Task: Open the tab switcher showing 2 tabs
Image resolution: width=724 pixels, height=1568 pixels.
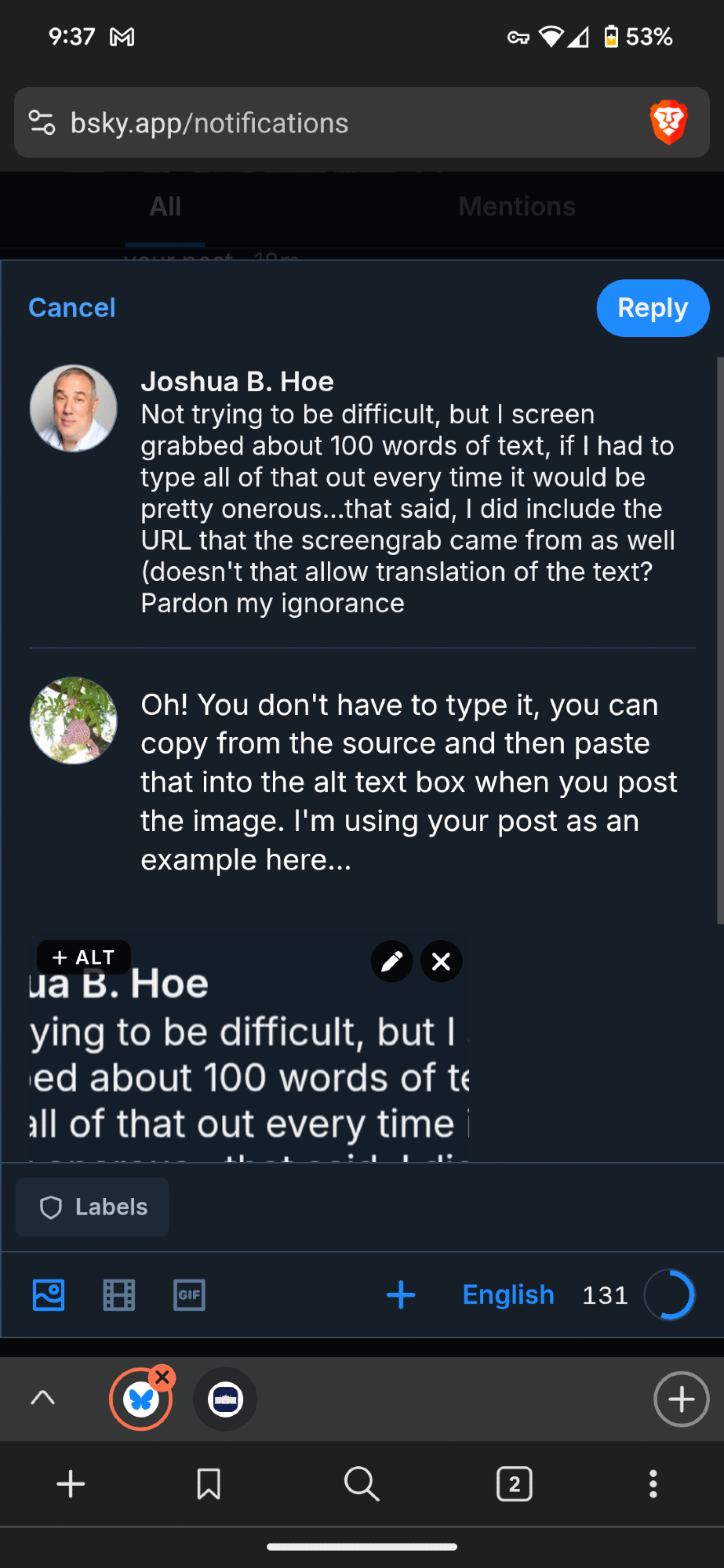Action: pyautogui.click(x=515, y=1484)
